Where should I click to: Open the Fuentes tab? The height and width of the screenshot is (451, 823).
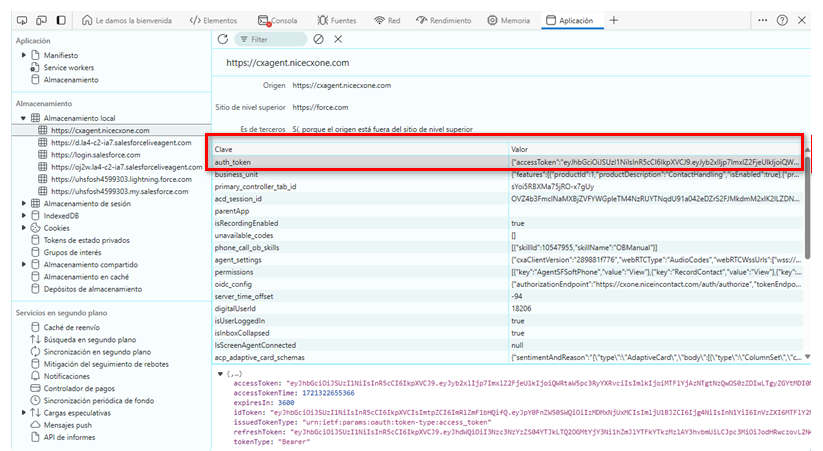(336, 20)
